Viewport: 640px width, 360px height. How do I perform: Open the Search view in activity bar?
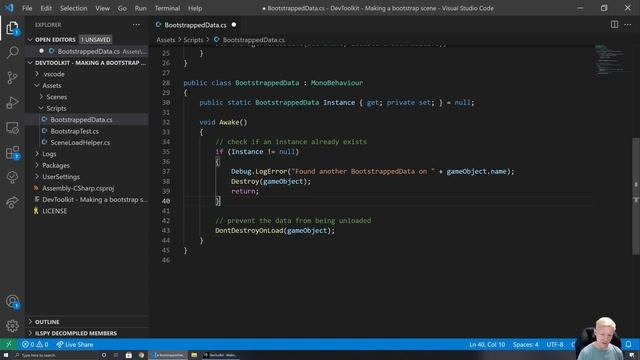pyautogui.click(x=12, y=52)
